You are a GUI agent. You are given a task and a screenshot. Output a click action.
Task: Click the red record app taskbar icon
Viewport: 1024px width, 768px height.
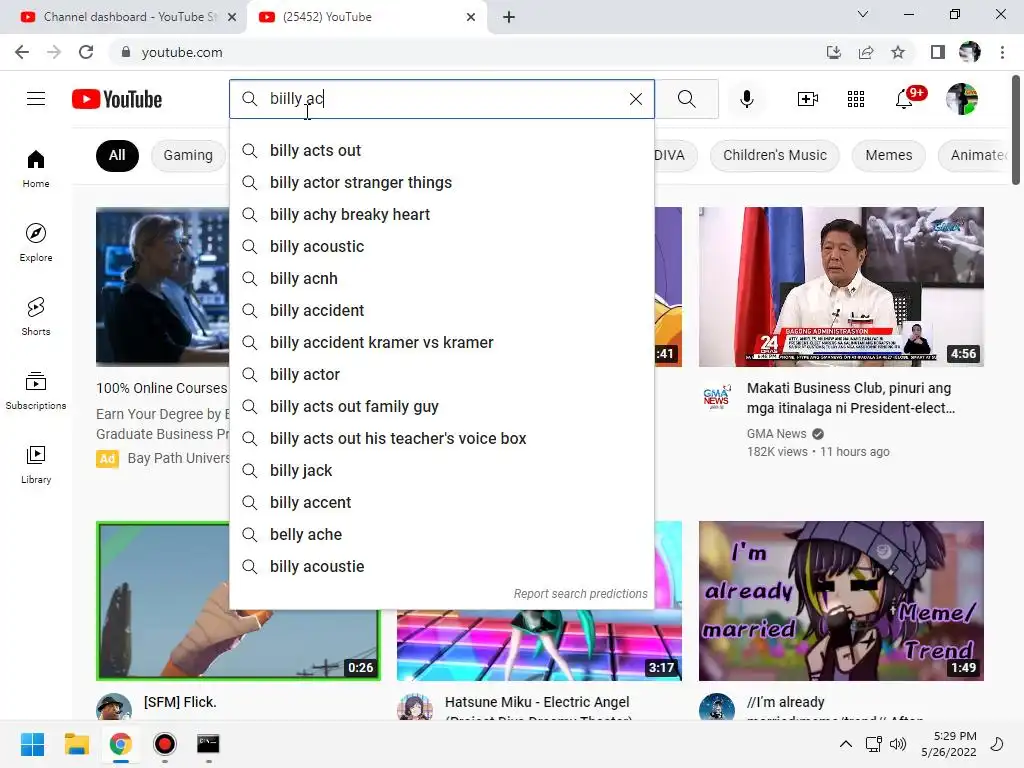[165, 744]
